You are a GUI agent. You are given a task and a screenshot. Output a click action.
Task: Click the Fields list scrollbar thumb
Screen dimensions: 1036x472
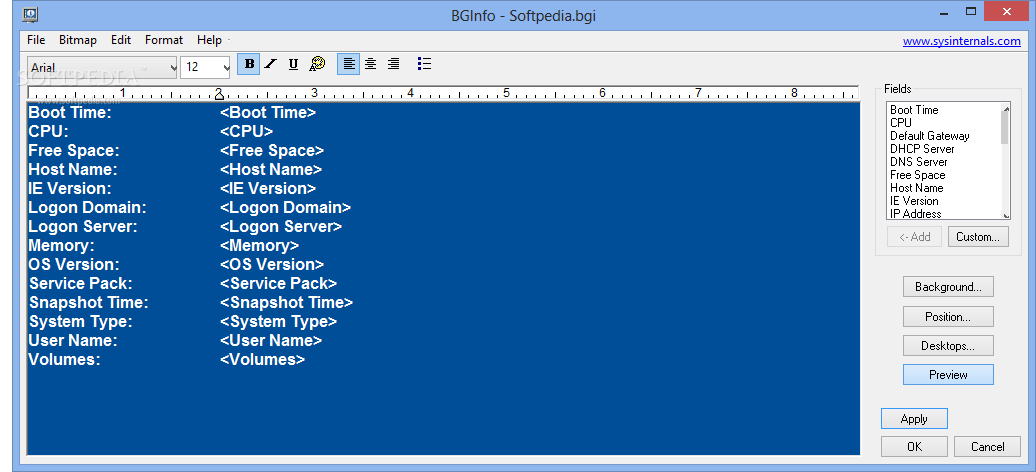(1006, 128)
